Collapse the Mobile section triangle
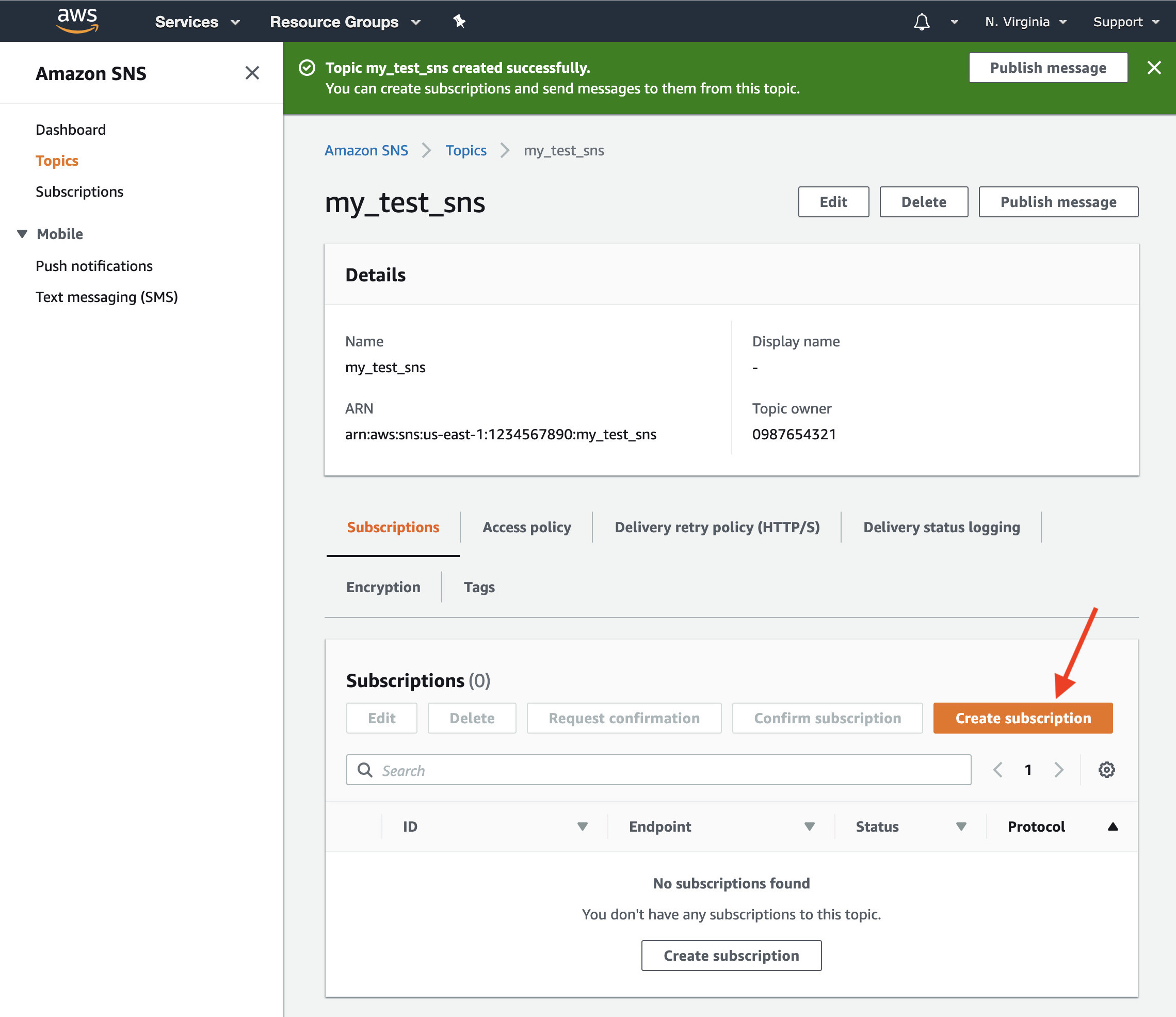Screen dimensions: 1176x1017 [x=22, y=234]
